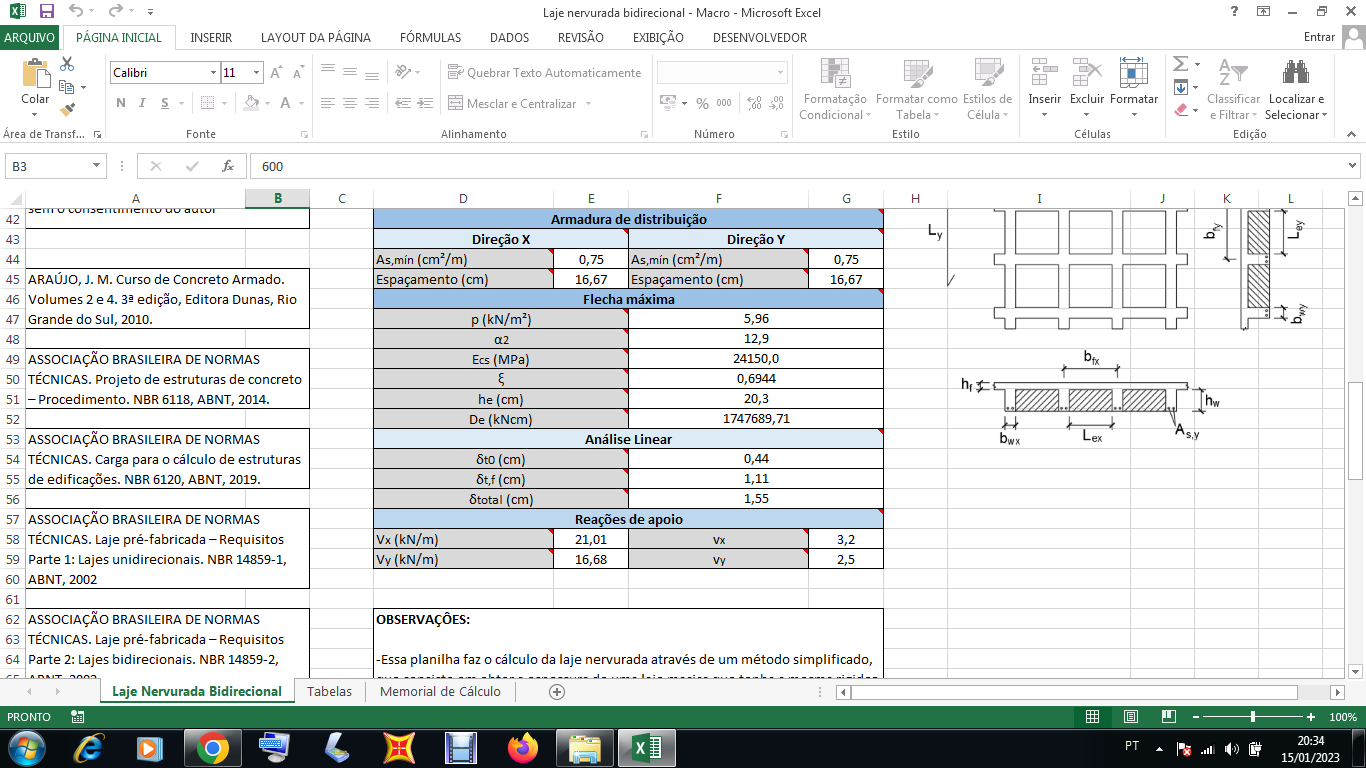Click the Redo arrow icon
The width and height of the screenshot is (1366, 768).
point(115,12)
